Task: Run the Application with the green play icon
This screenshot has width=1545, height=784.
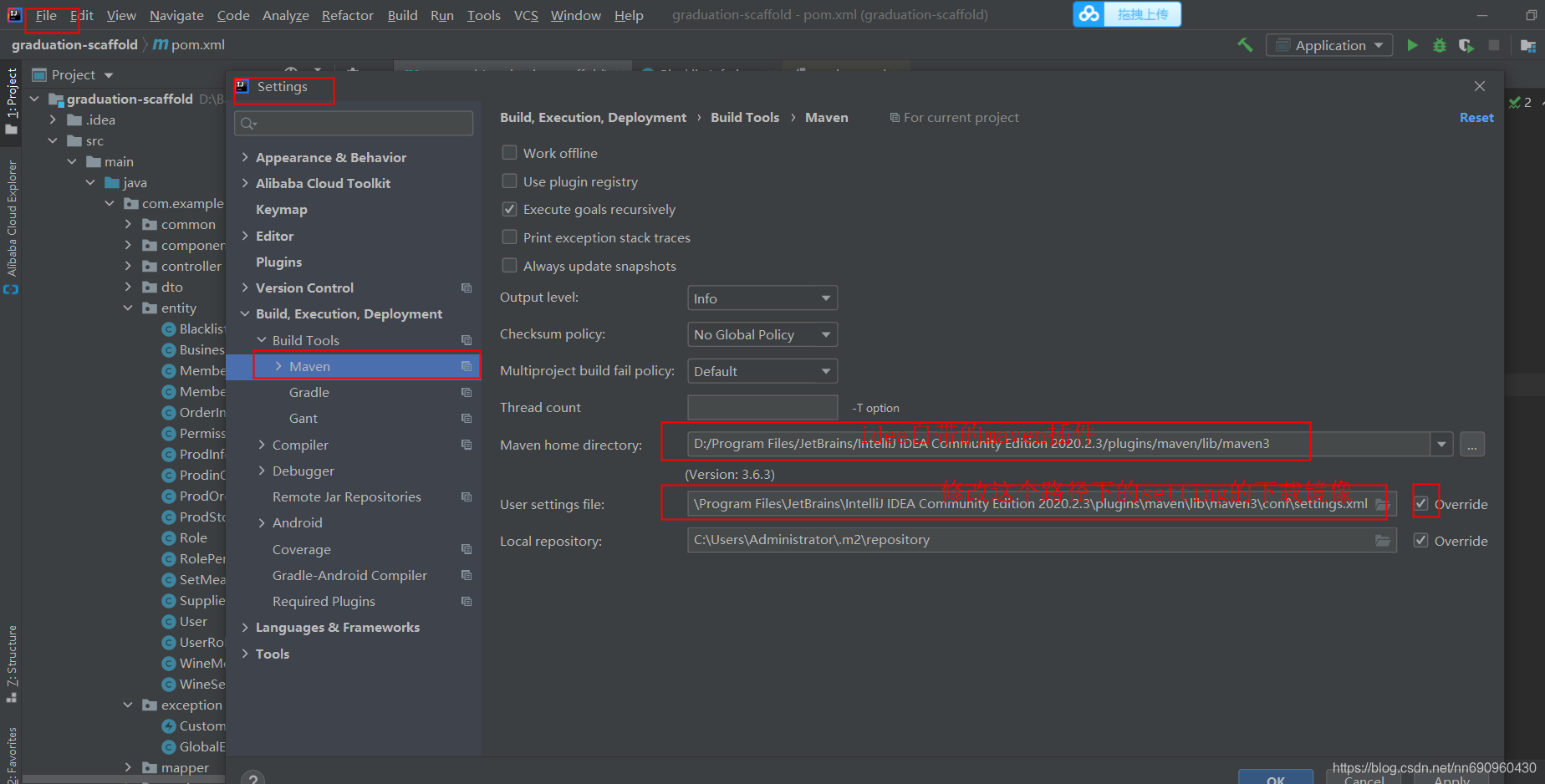Action: click(1412, 45)
